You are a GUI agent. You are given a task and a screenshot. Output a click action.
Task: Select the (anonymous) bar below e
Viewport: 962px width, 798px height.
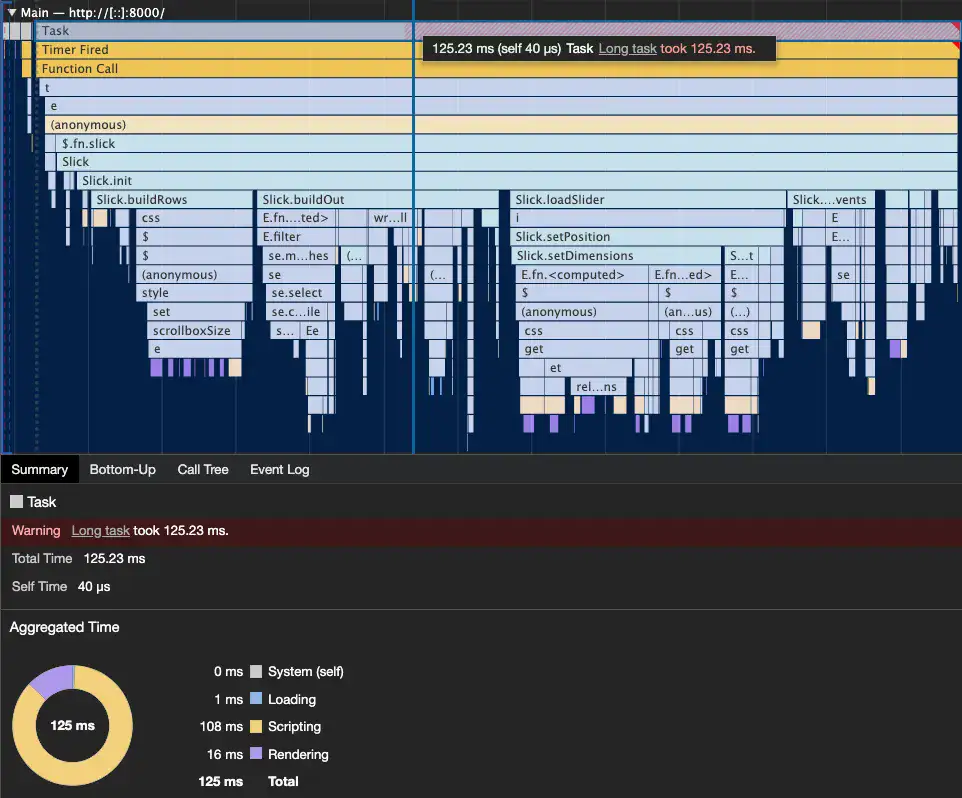(501, 125)
